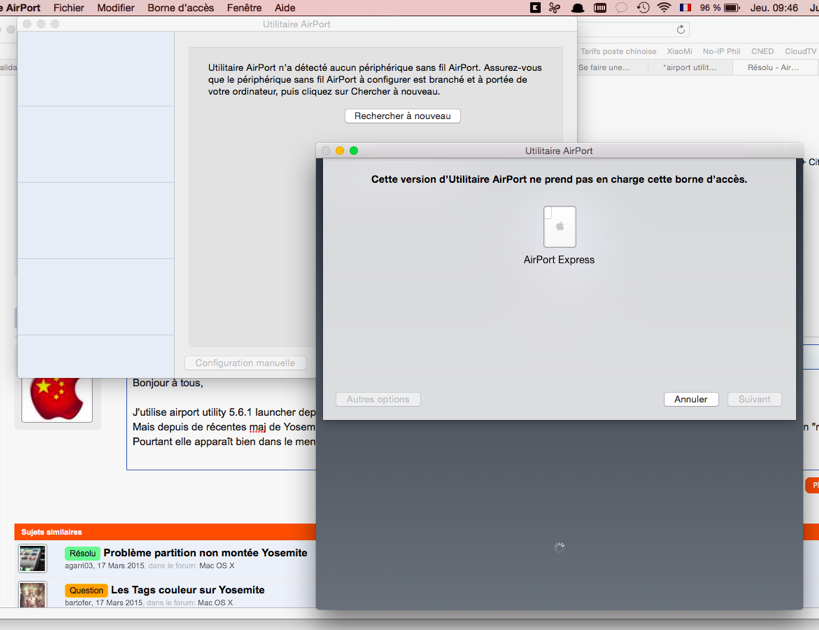Open the Fichier menu

pos(68,8)
